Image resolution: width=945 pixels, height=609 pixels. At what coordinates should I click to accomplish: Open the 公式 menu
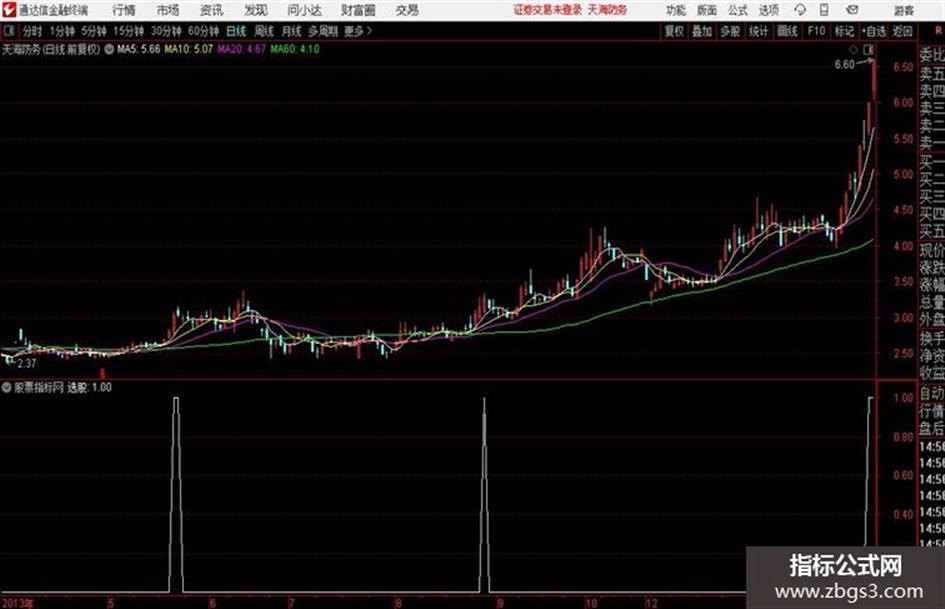pyautogui.click(x=738, y=10)
